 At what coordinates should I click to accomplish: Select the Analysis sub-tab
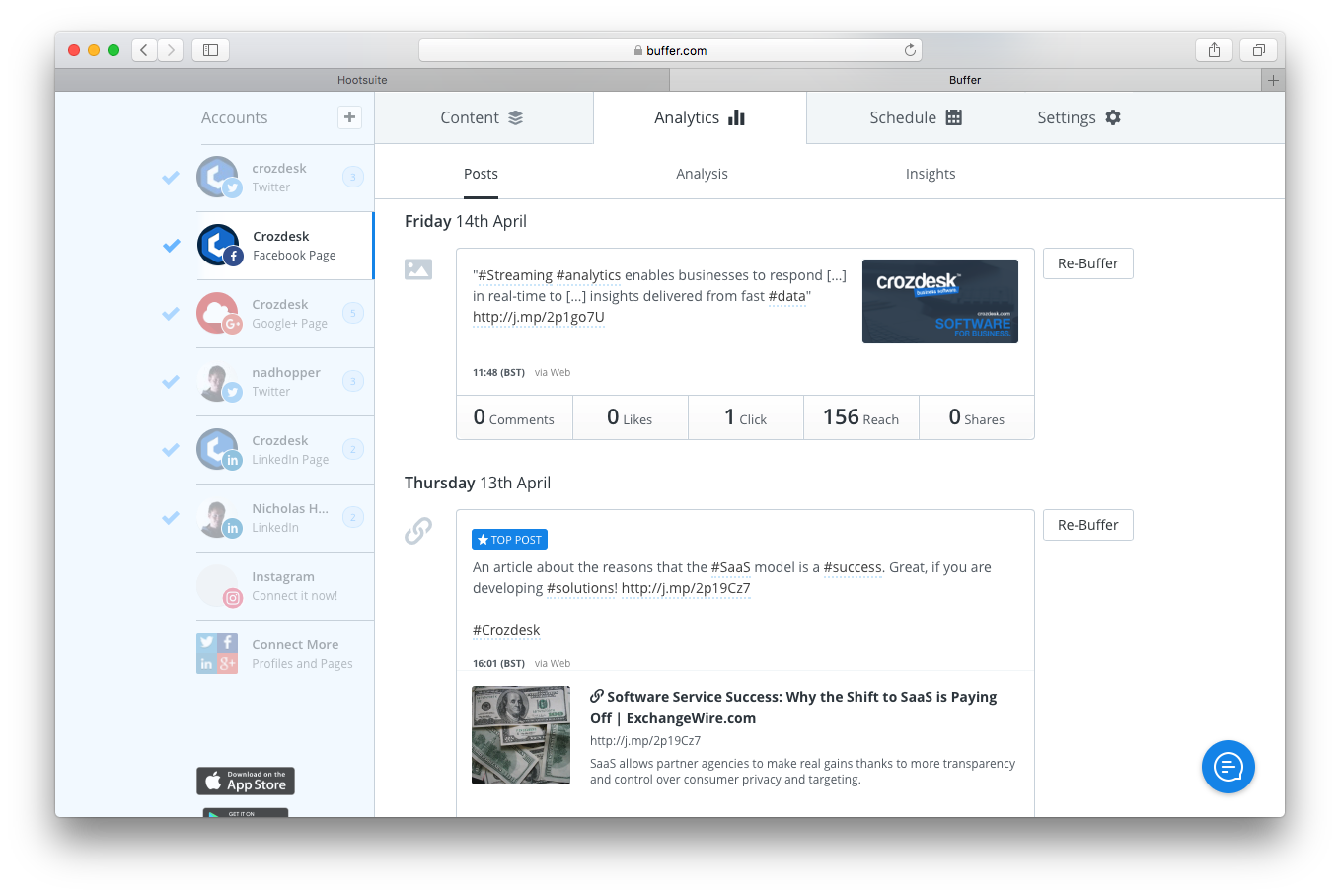click(702, 174)
